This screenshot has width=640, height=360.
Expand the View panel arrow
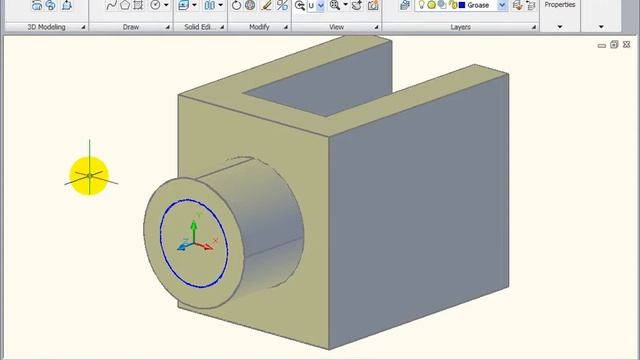[376, 27]
